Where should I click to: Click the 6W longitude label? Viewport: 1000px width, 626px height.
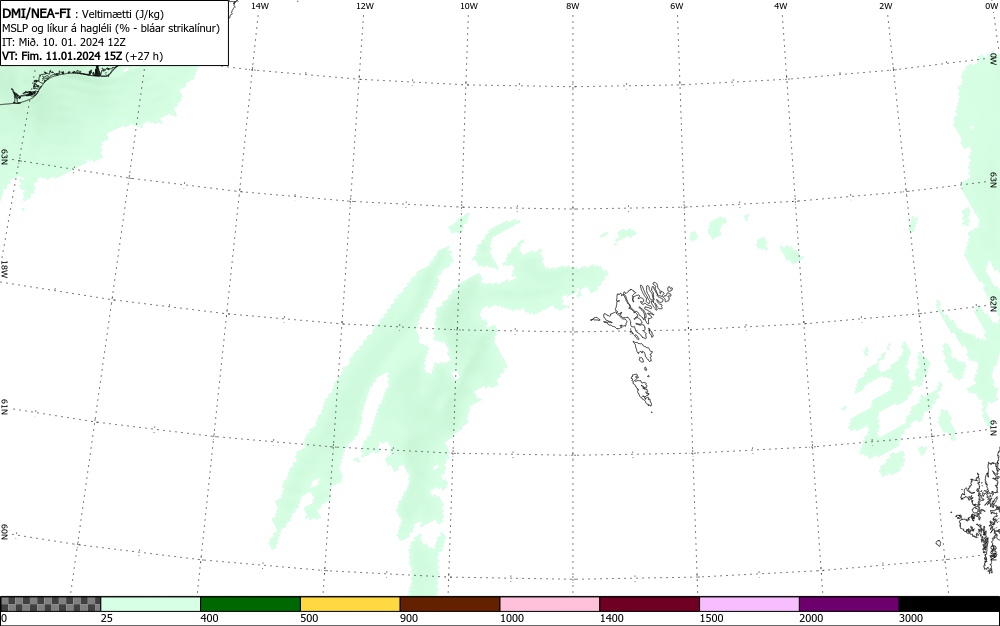(677, 6)
